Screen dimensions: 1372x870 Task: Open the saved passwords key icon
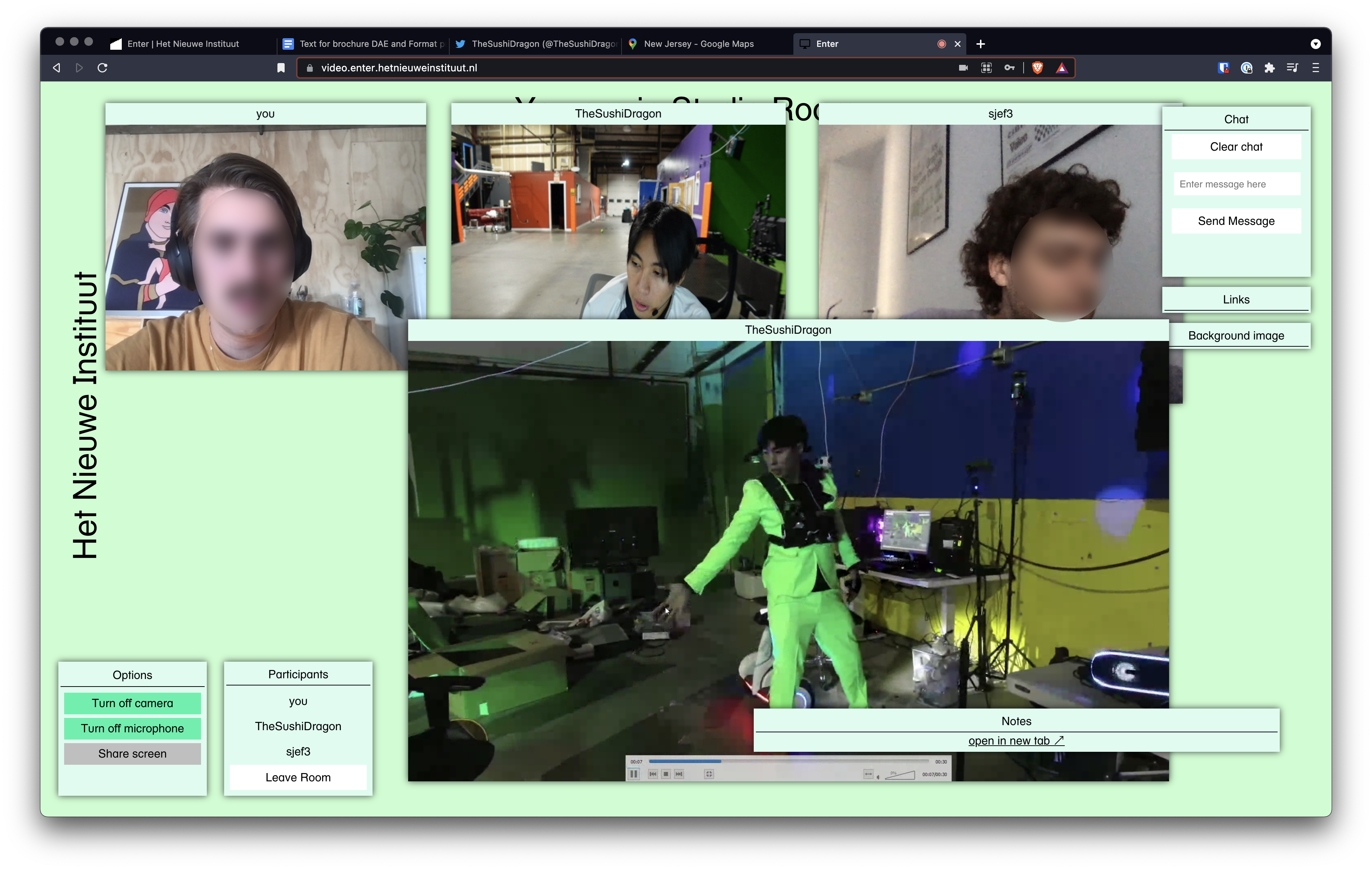tap(1009, 68)
